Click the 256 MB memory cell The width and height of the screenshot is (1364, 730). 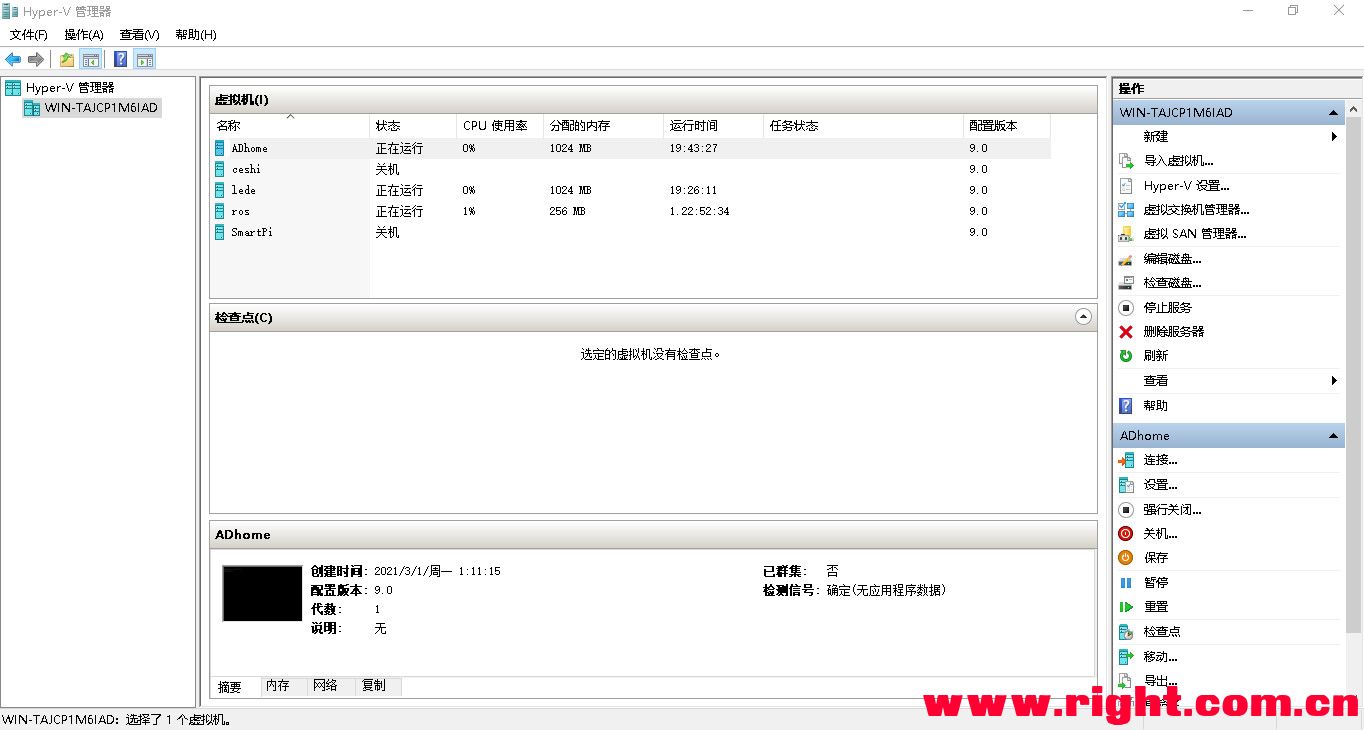point(568,211)
